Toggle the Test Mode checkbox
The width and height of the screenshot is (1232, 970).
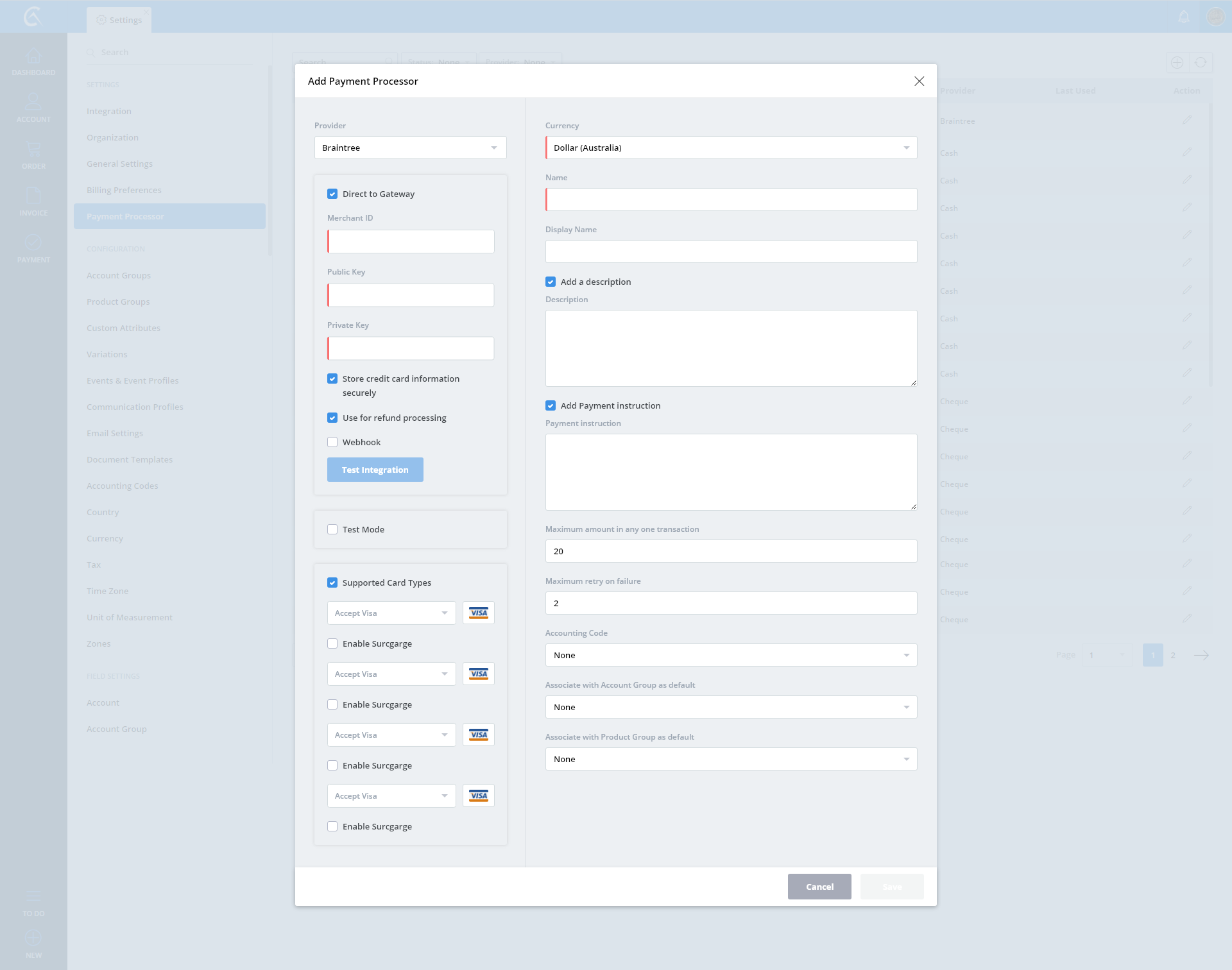[x=332, y=529]
